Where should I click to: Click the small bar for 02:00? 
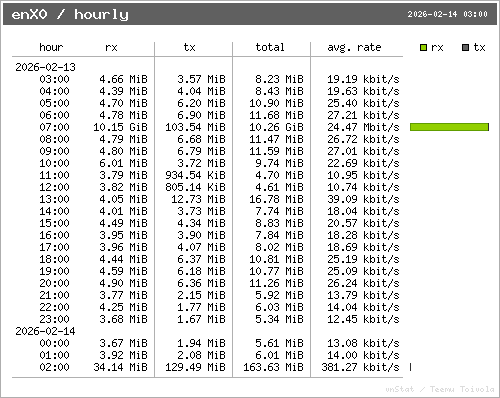pyautogui.click(x=410, y=367)
